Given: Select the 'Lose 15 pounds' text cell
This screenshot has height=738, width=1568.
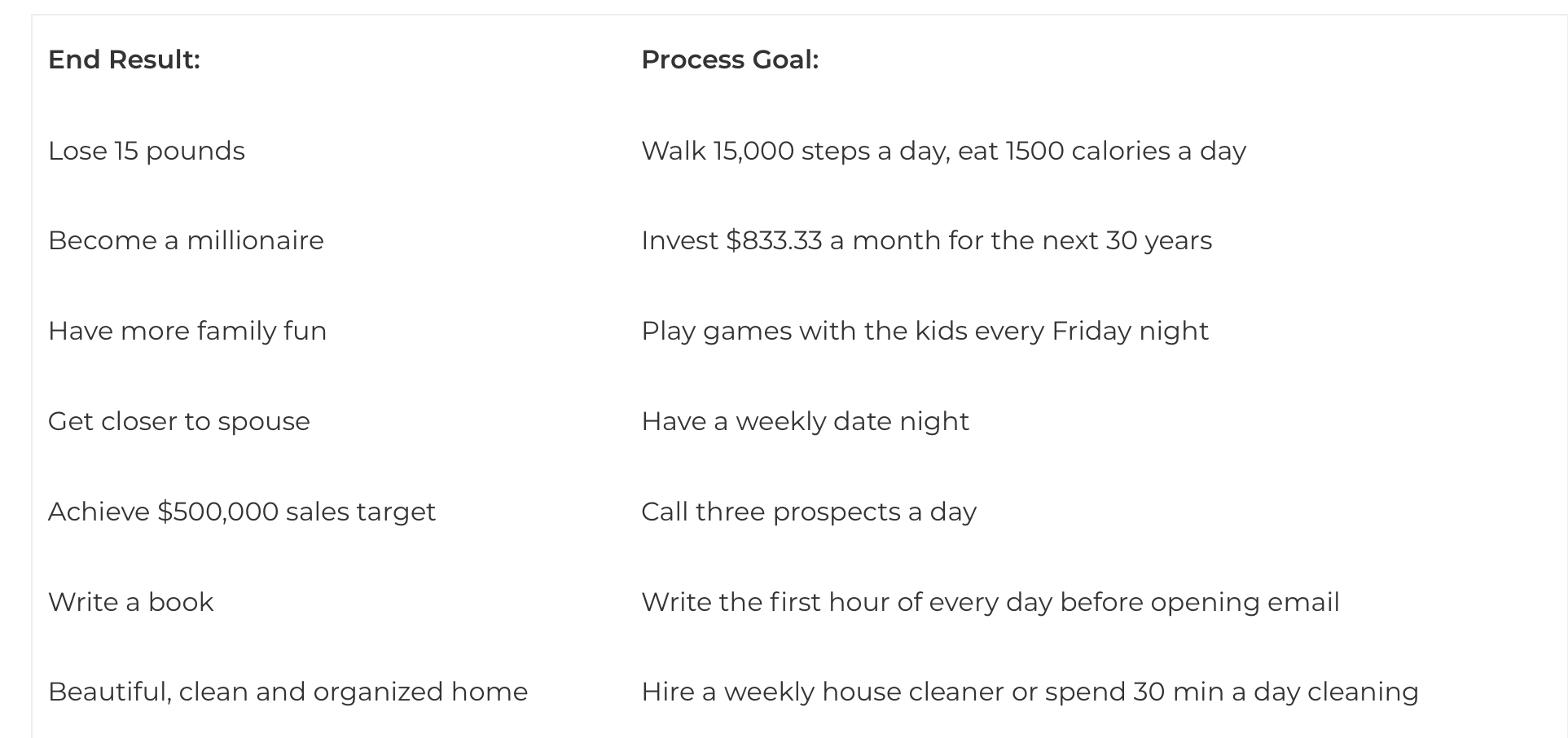Looking at the screenshot, I should [x=147, y=151].
